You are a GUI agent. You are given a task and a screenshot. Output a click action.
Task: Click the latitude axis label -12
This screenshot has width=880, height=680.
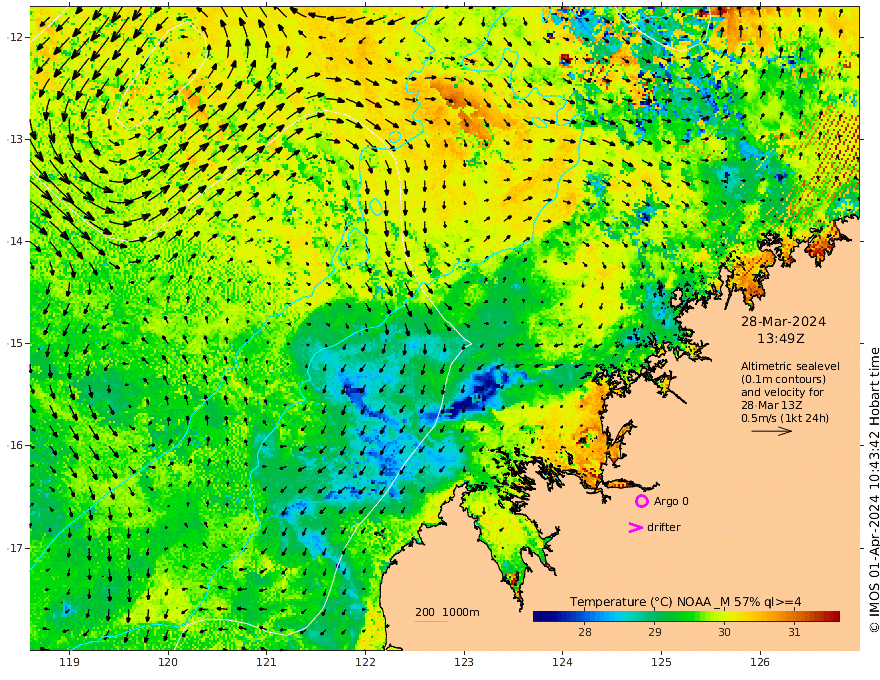(15, 37)
